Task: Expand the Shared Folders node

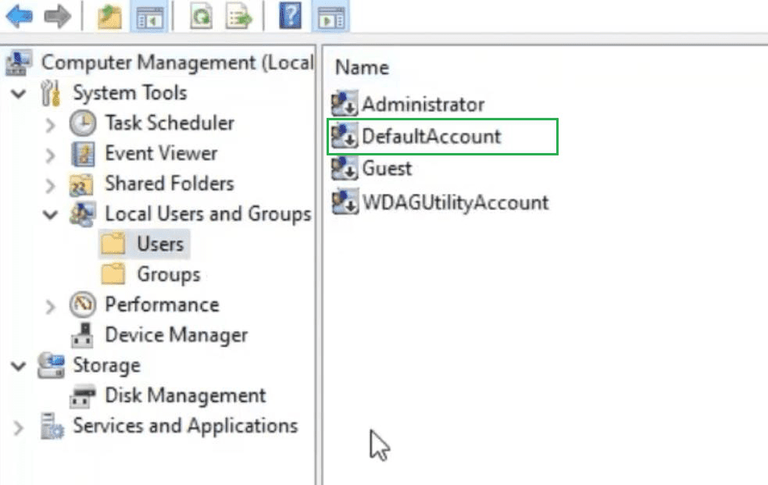Action: pos(50,185)
